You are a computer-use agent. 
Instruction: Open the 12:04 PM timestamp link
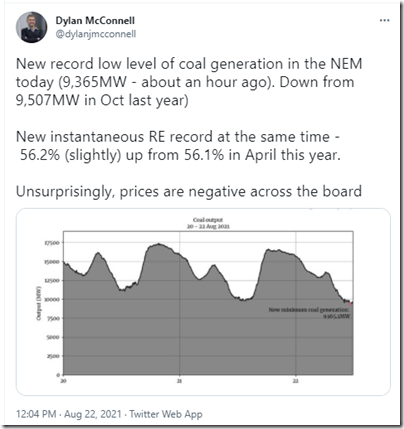coord(36,414)
